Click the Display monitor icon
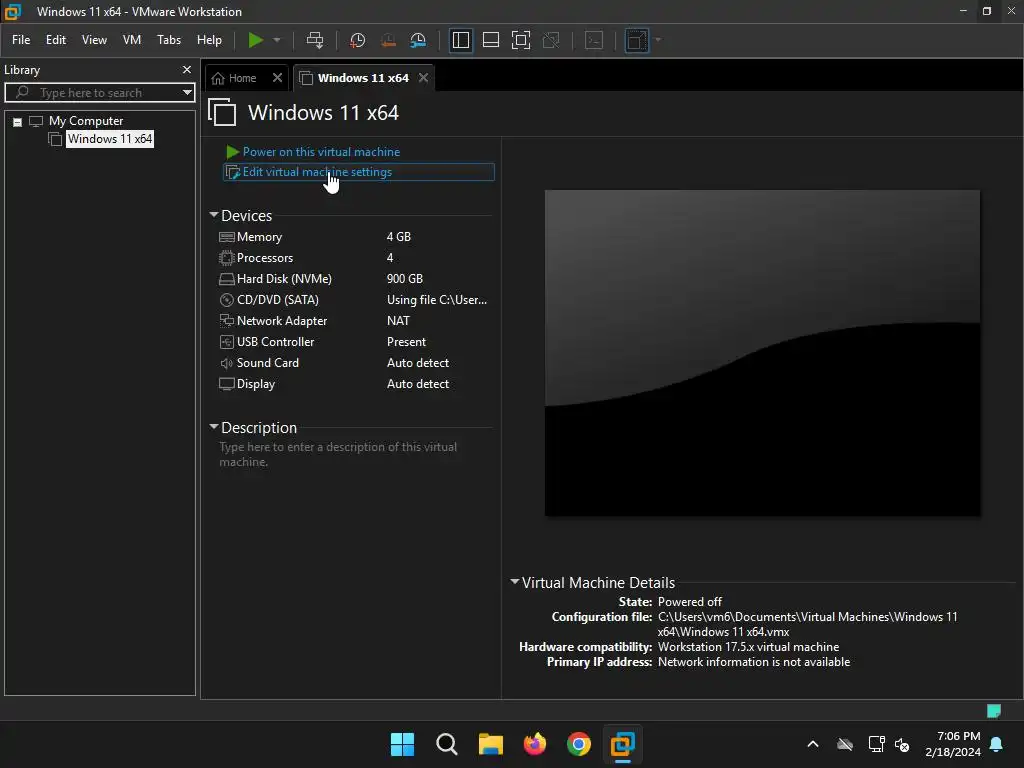1024x768 pixels. click(227, 384)
